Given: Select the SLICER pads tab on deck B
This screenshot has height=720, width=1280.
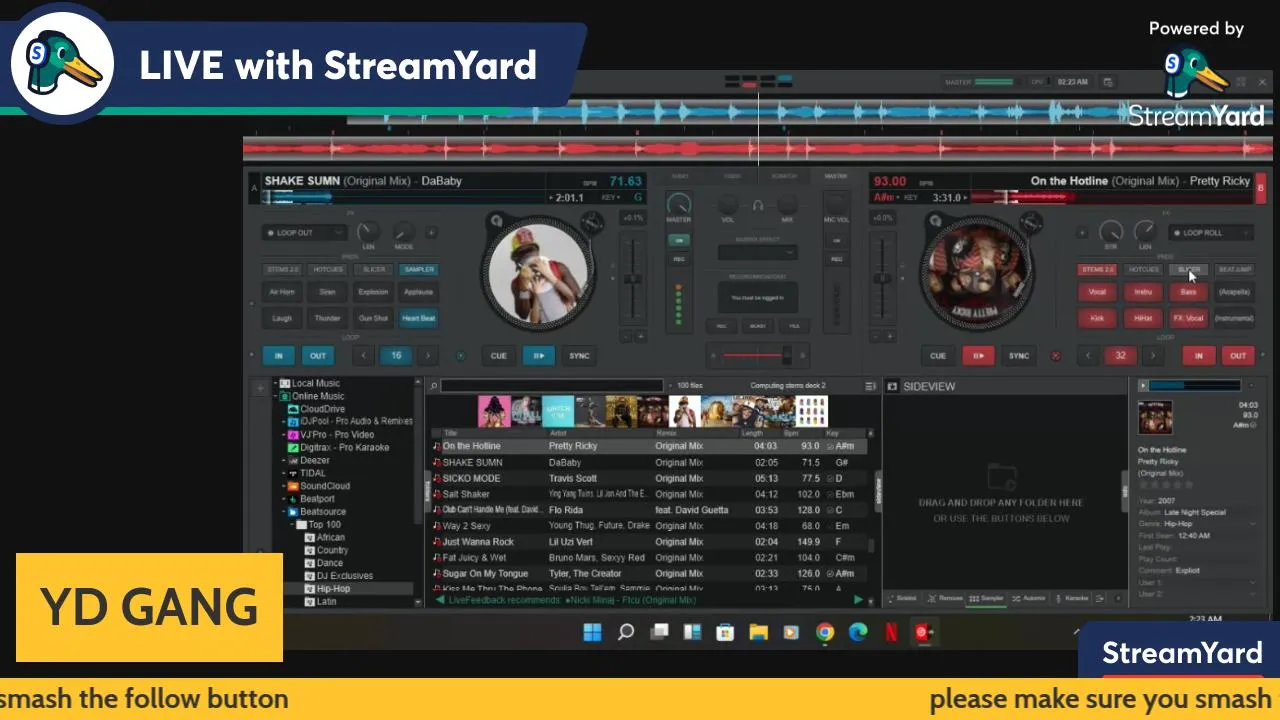Looking at the screenshot, I should 1189,269.
